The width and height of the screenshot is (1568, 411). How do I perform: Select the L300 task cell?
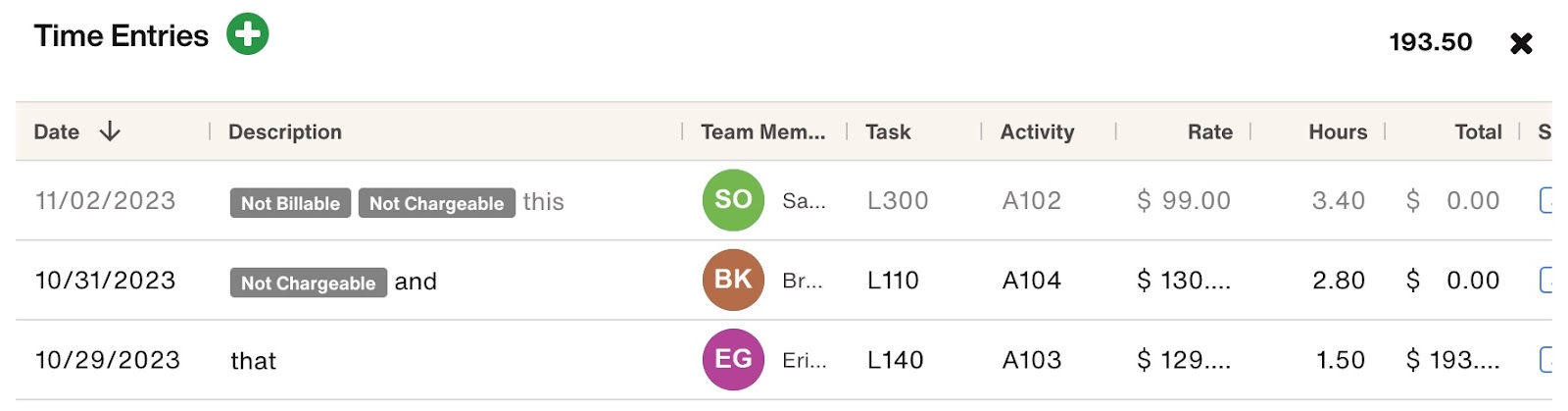898,200
